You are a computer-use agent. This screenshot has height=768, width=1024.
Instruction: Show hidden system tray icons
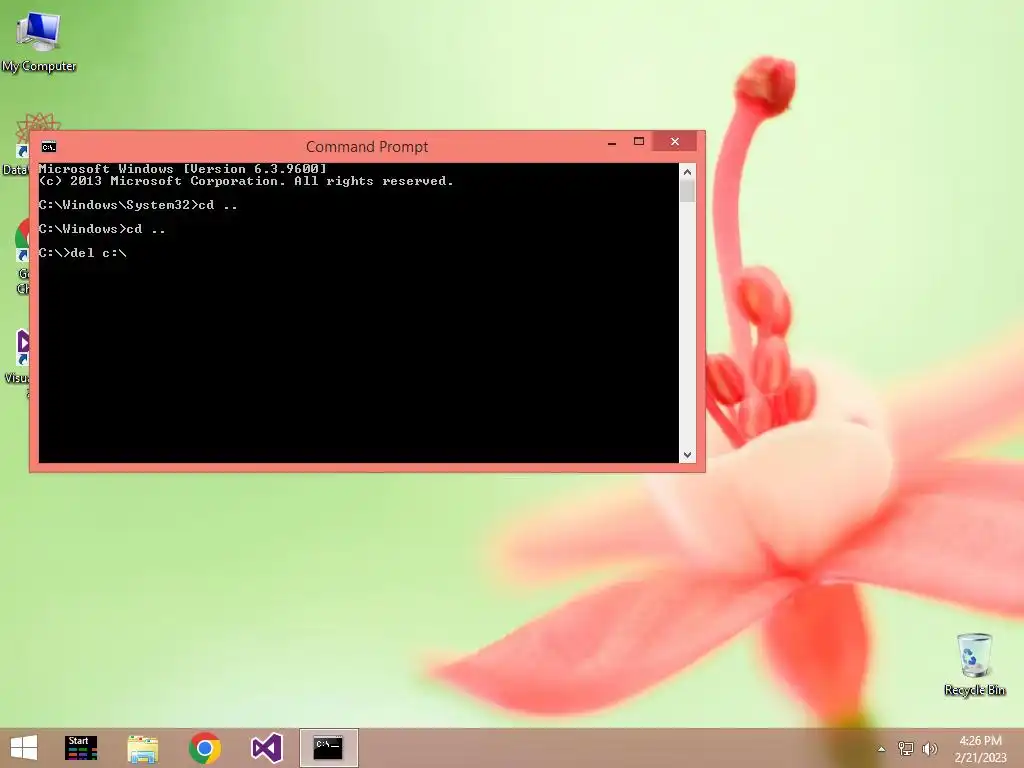click(882, 749)
